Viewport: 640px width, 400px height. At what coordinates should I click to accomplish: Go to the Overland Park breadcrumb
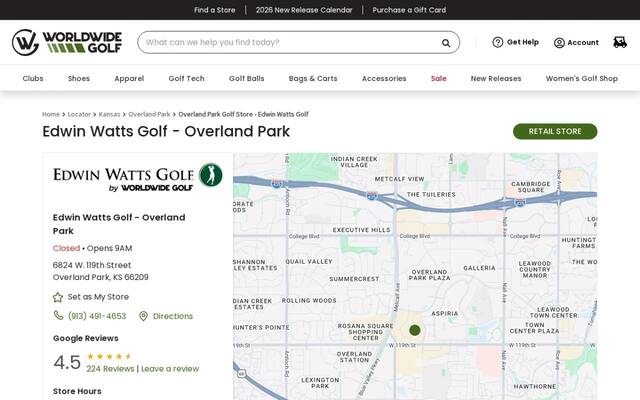(149, 114)
